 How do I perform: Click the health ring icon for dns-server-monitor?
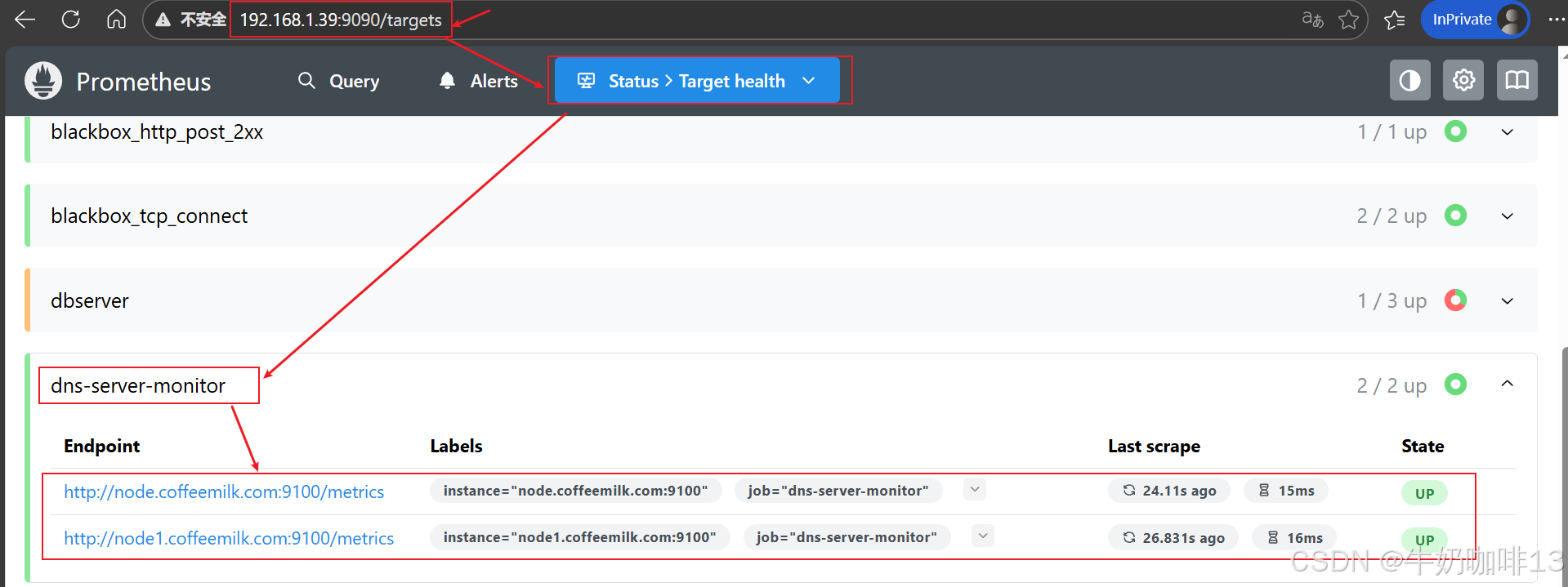1455,385
